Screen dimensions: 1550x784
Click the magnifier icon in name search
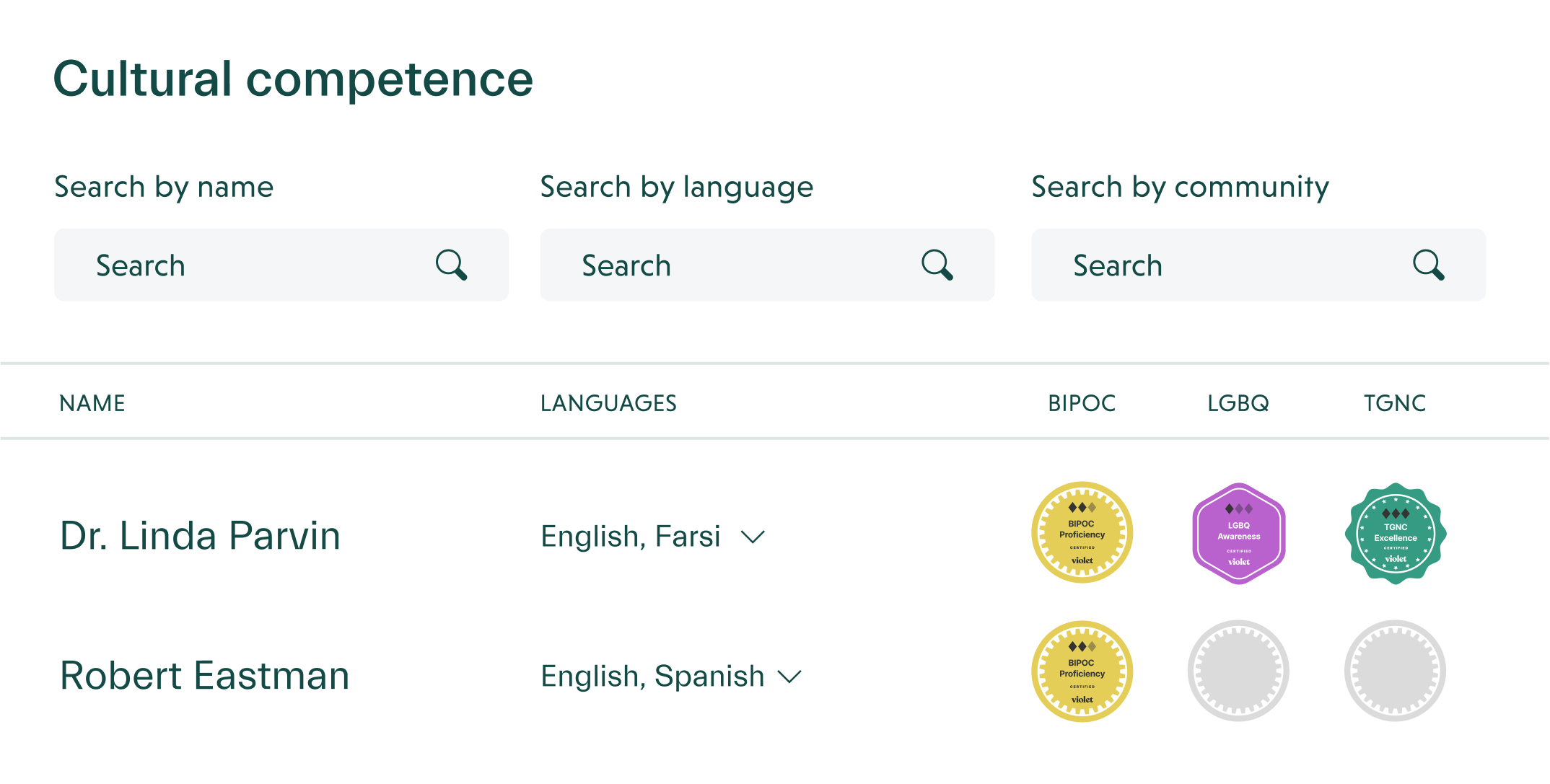(x=452, y=265)
